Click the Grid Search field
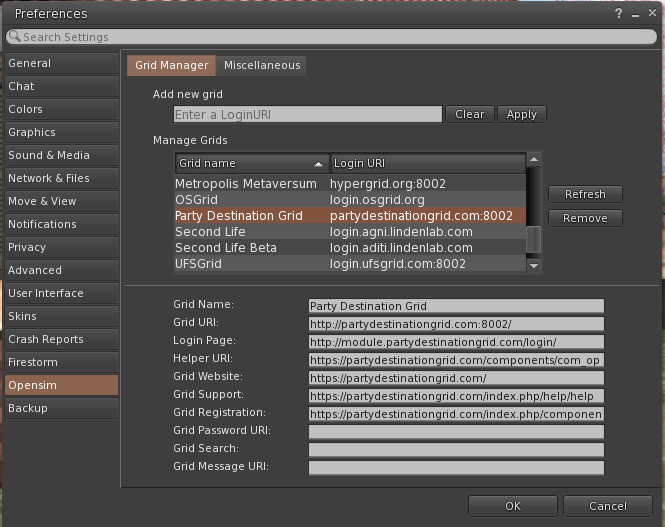This screenshot has height=527, width=665. (456, 450)
